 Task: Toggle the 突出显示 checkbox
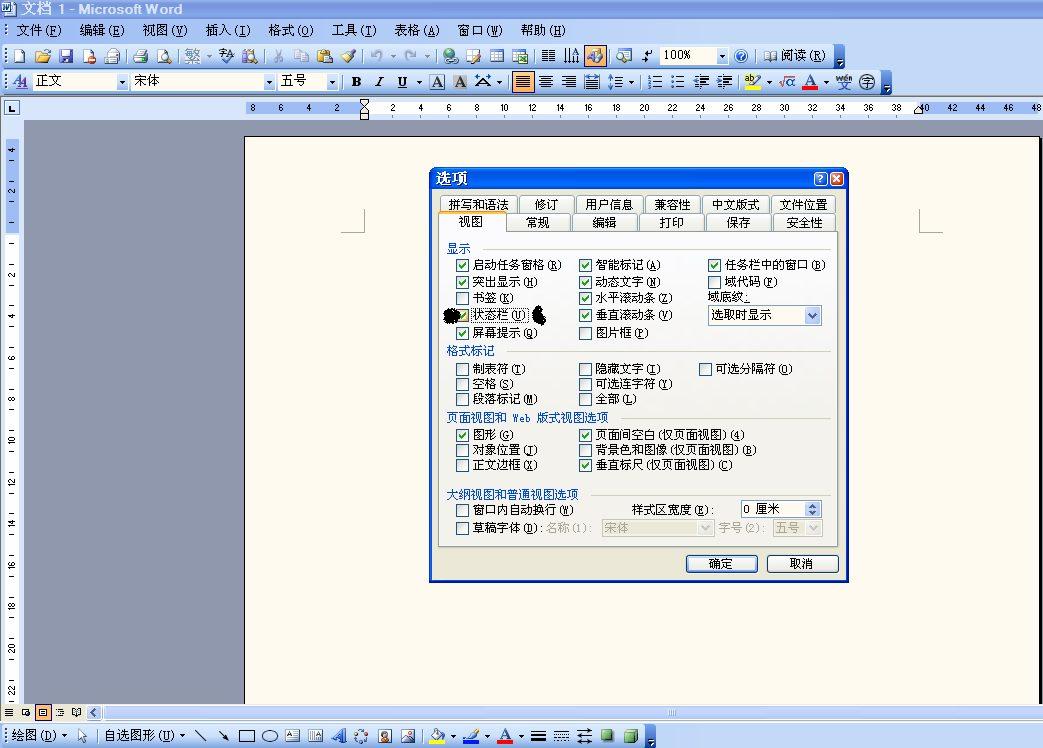click(x=462, y=282)
